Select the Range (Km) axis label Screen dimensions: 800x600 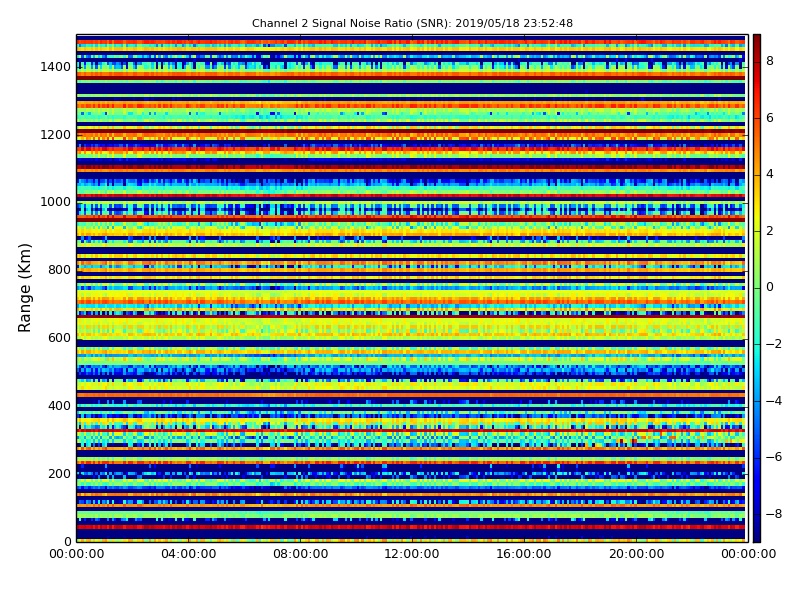click(24, 288)
